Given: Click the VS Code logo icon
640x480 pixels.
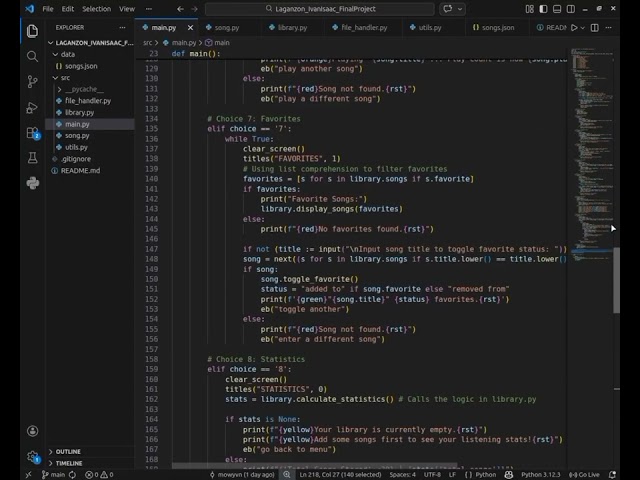Looking at the screenshot, I should click(30, 9).
